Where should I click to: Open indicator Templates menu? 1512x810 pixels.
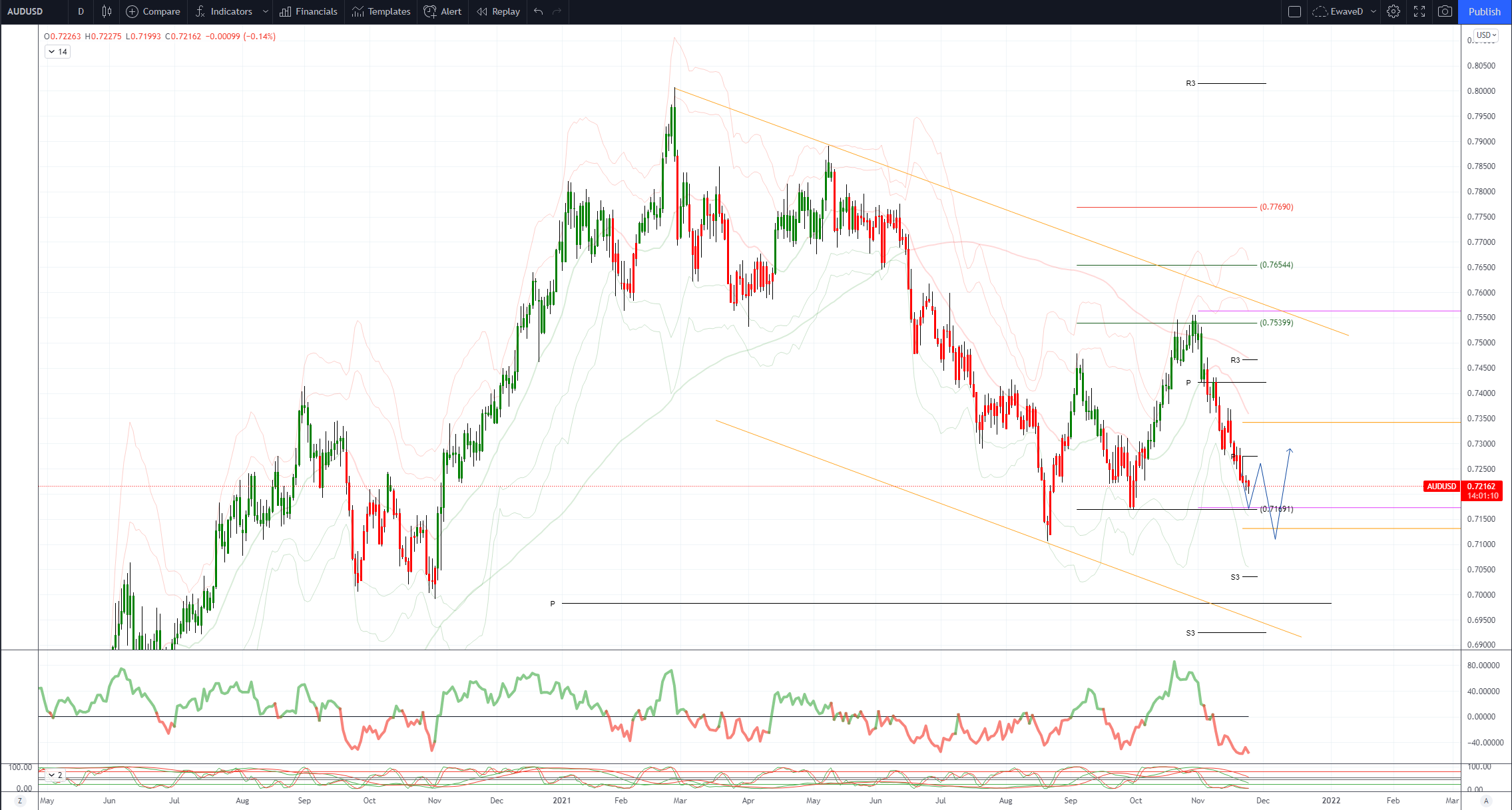click(381, 11)
